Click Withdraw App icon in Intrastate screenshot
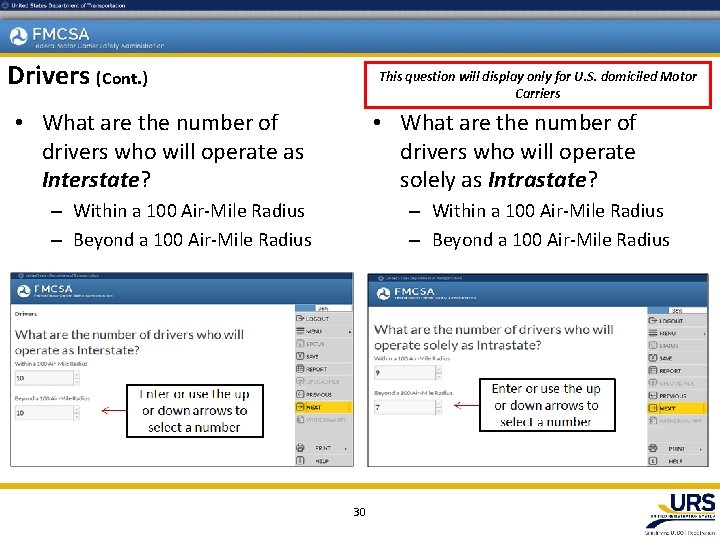The width and height of the screenshot is (720, 540). 652,420
